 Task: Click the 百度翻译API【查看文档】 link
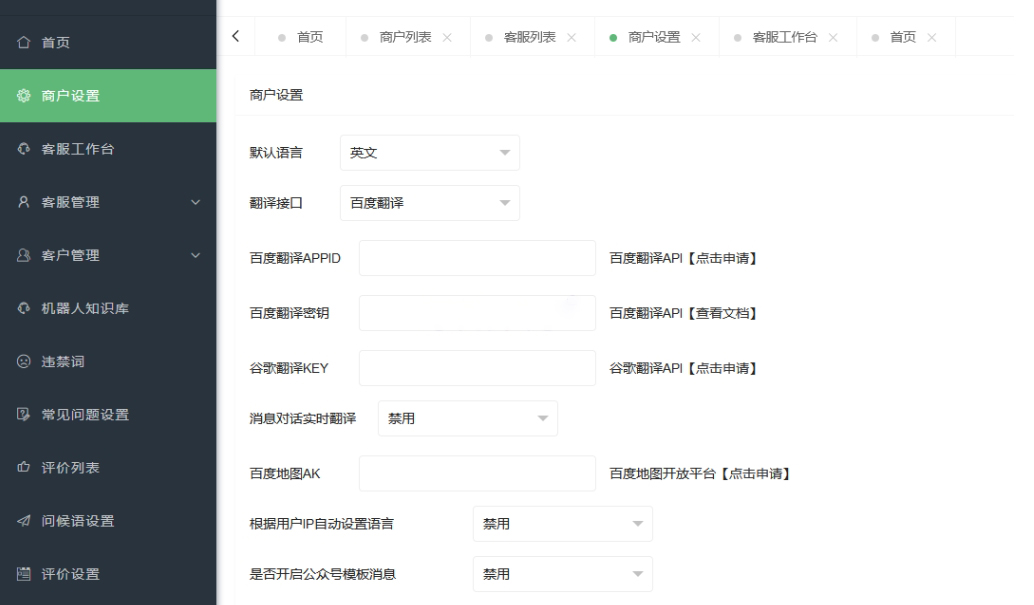coord(683,313)
